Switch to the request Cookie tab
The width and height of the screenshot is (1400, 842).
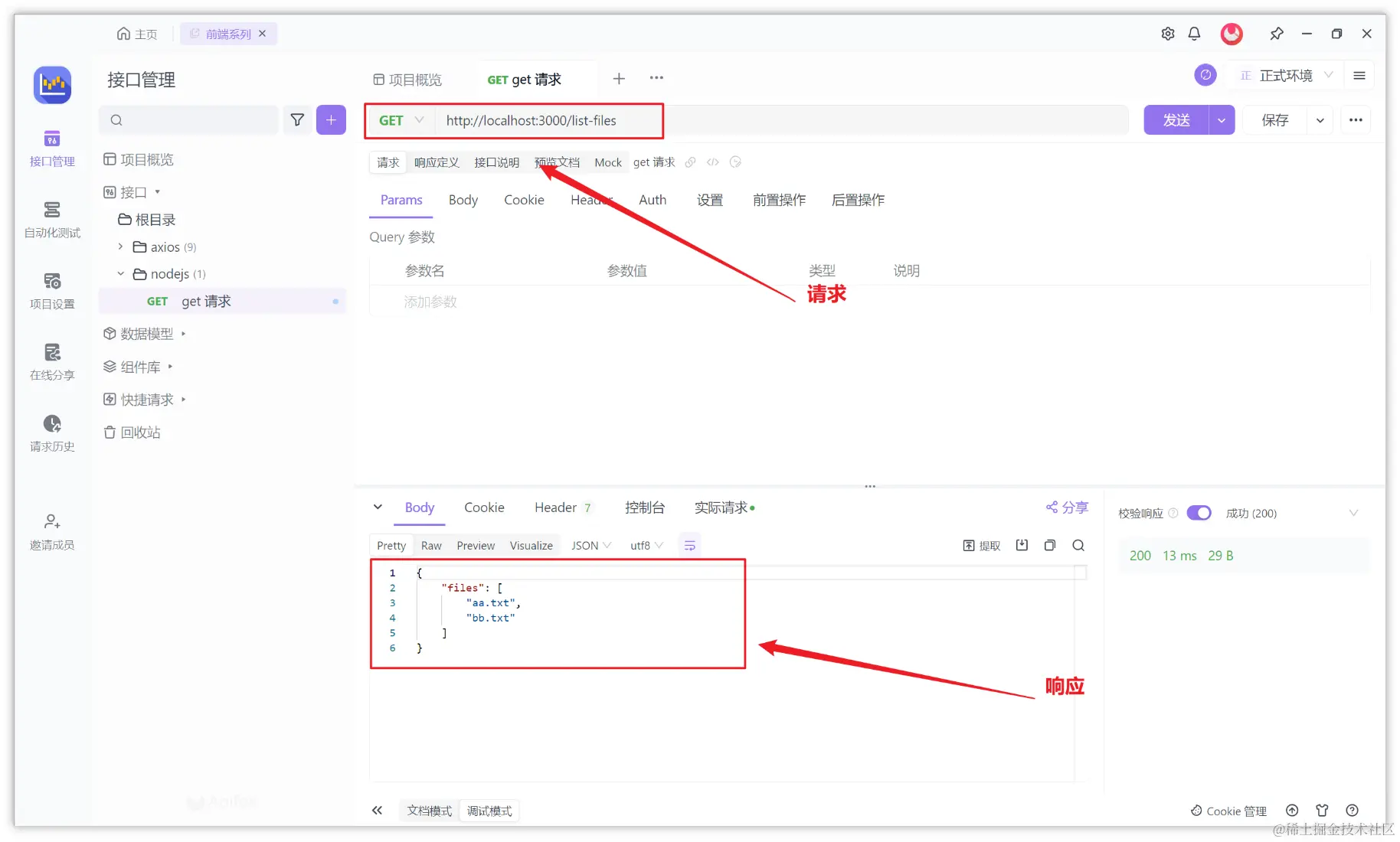pos(524,200)
